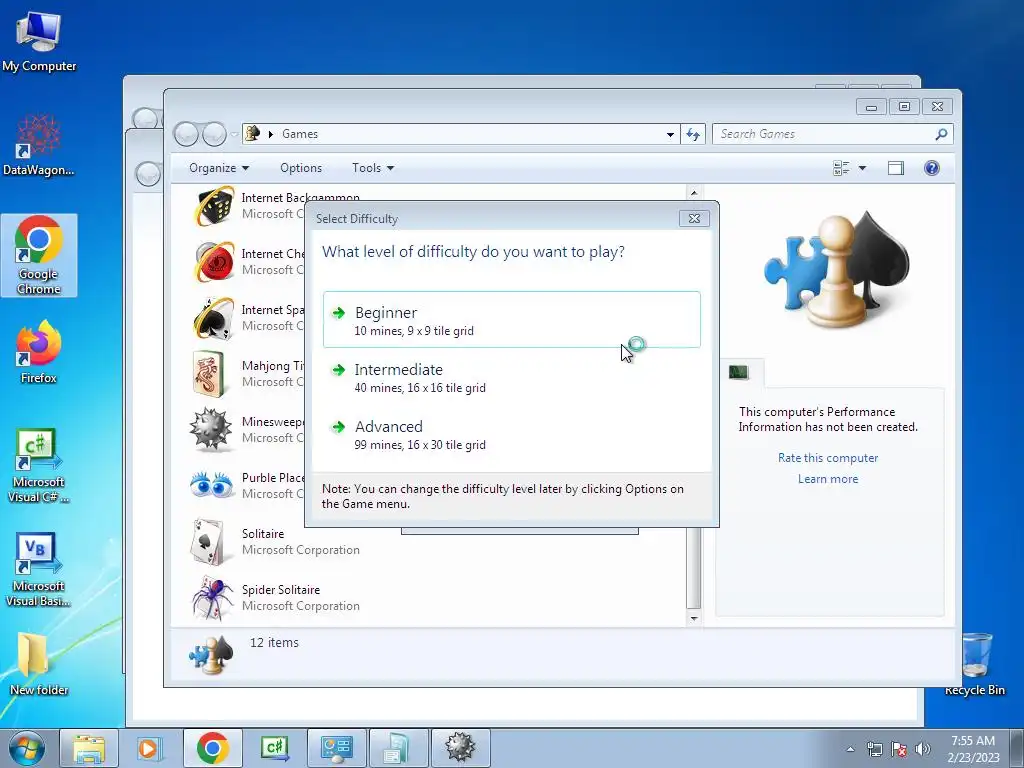Click Rate this computer link
This screenshot has height=768, width=1024.
827,458
